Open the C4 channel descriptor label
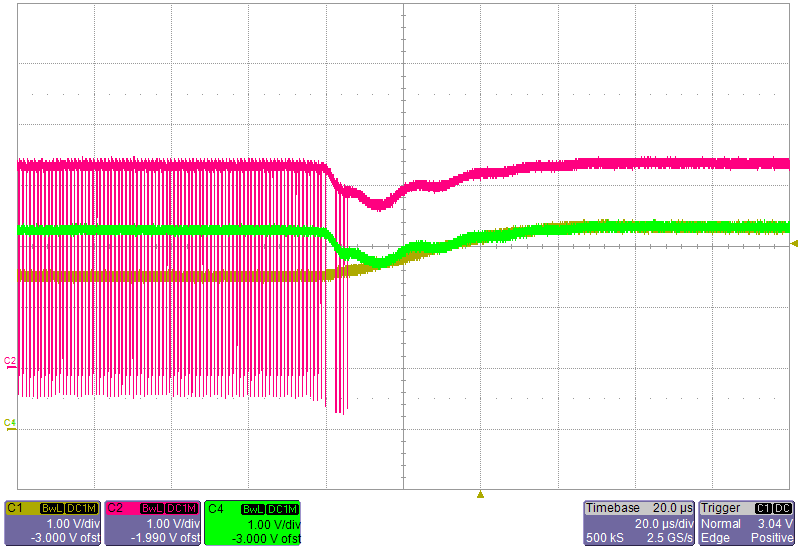This screenshot has width=800, height=547. [x=216, y=509]
